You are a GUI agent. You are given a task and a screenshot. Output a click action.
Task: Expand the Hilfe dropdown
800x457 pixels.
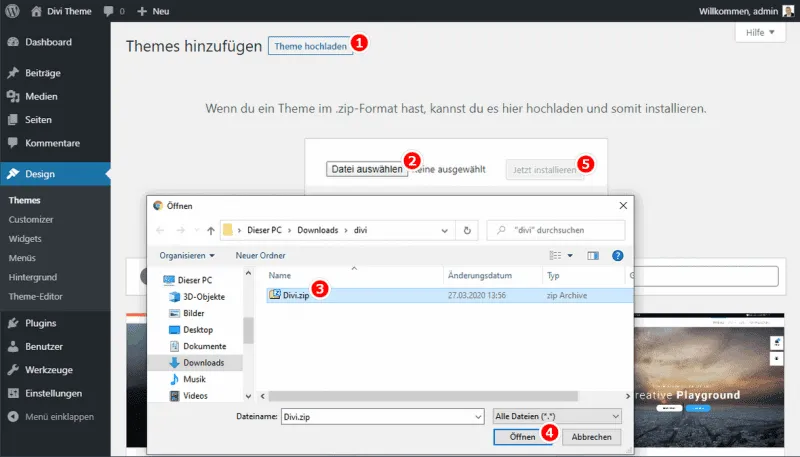[760, 33]
